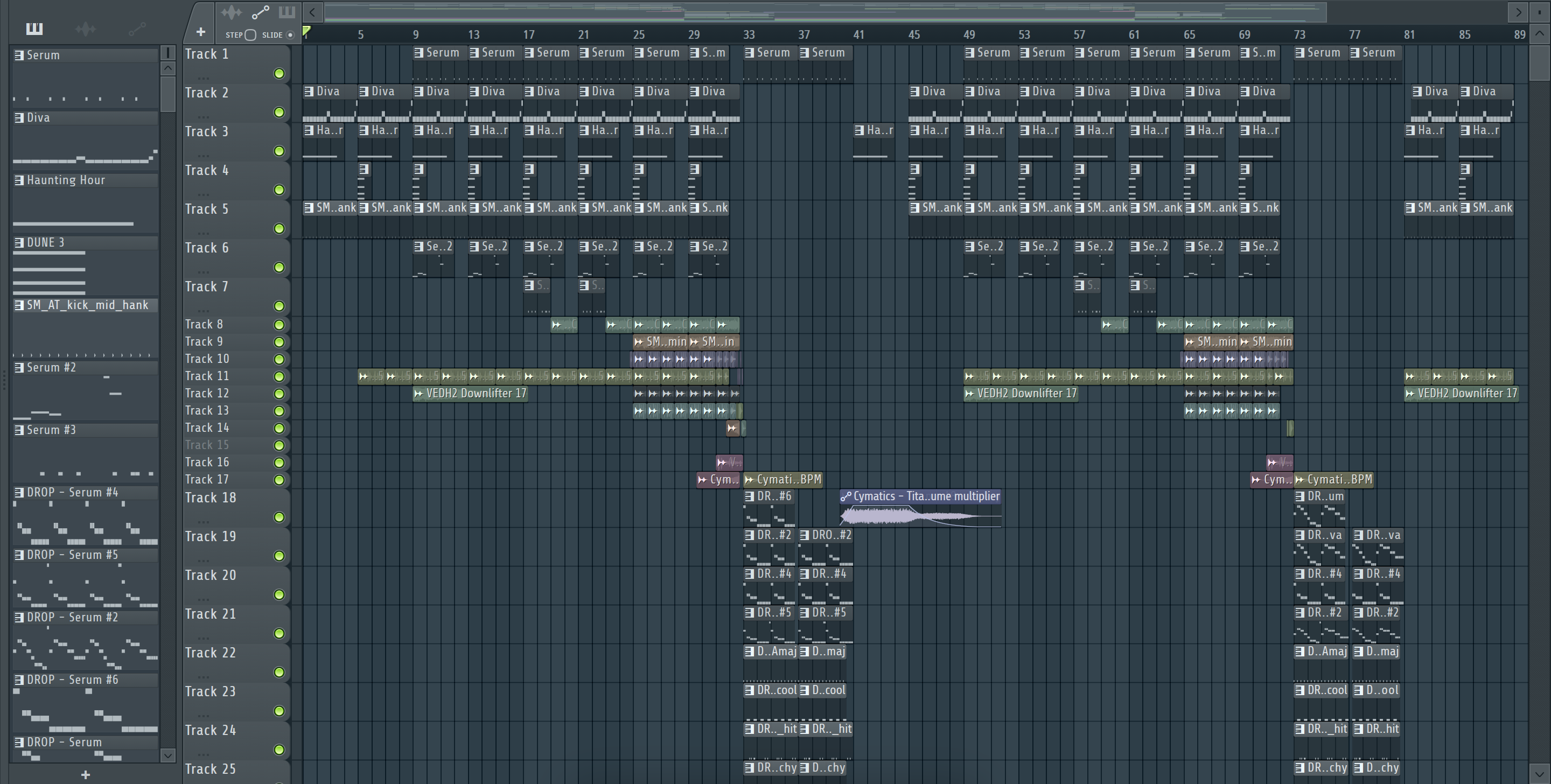Mute Track 2 with its green LED
This screenshot has width=1551, height=784.
279,112
